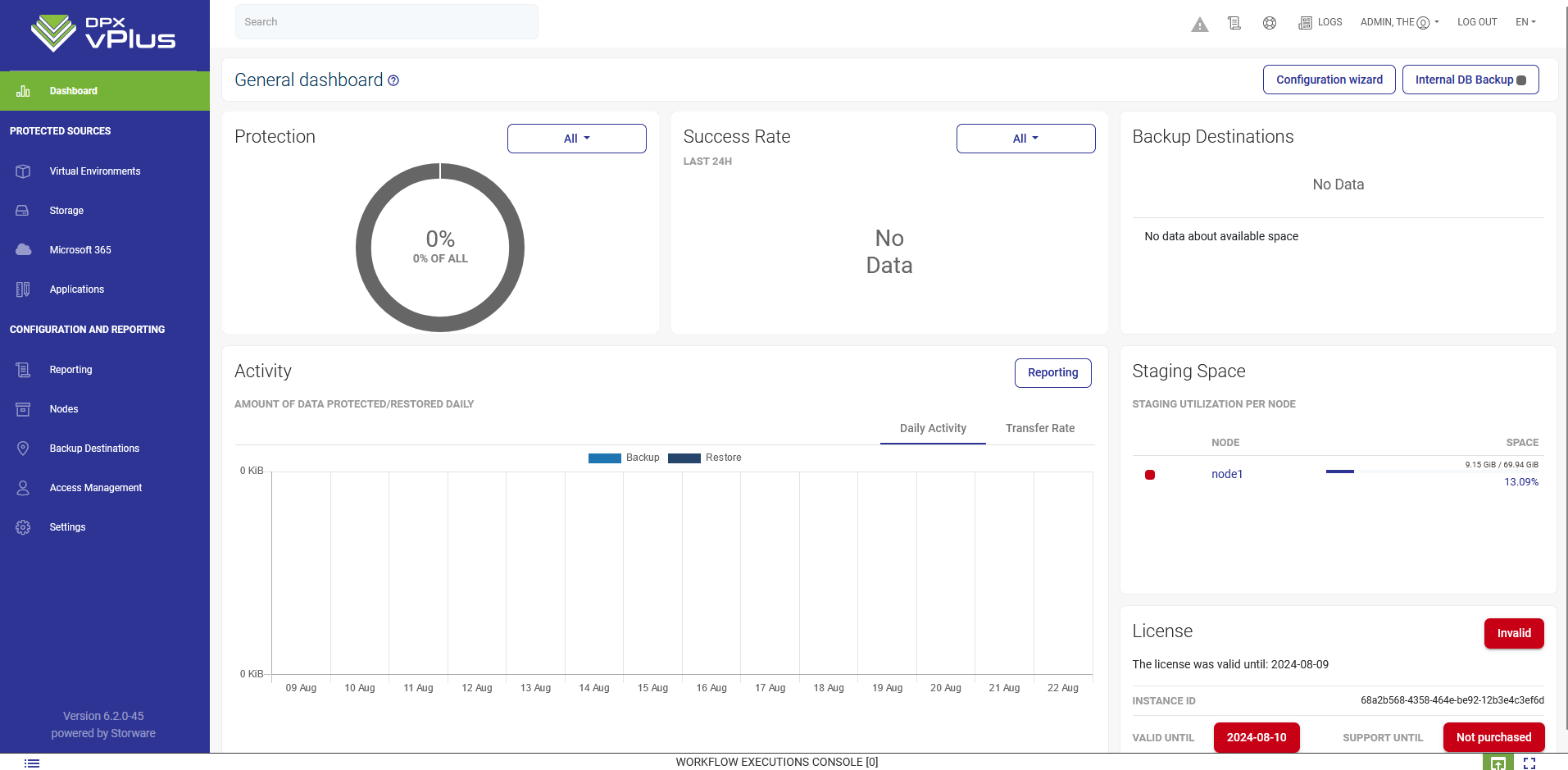Open node1 link in Staging Space
Image resolution: width=1568 pixels, height=770 pixels.
(1227, 474)
